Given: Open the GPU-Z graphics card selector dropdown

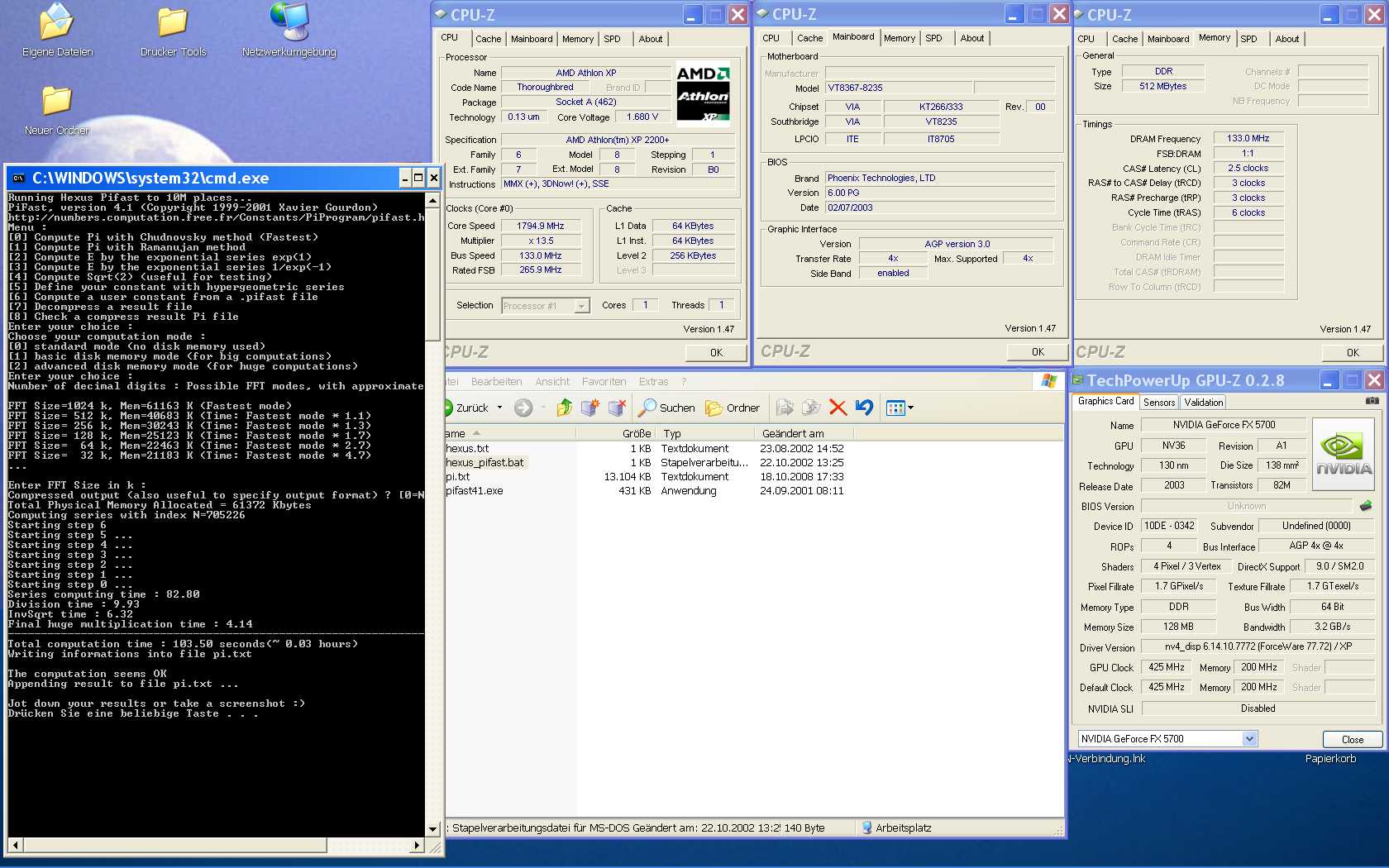Looking at the screenshot, I should click(x=1249, y=739).
